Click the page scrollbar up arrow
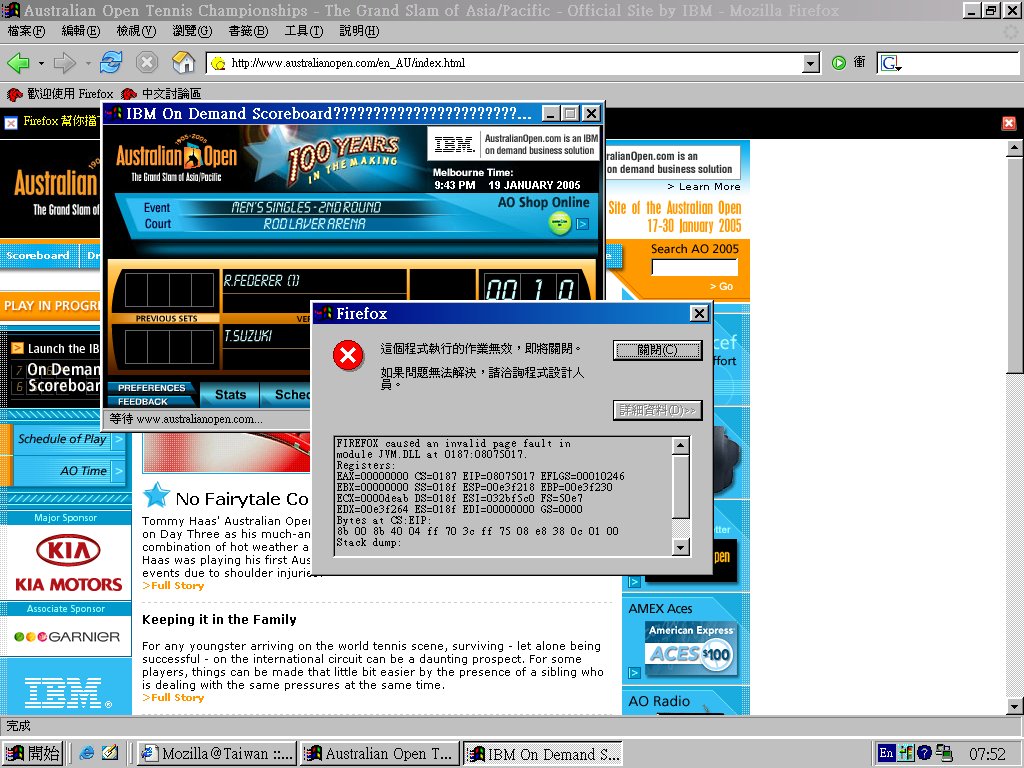This screenshot has width=1024, height=768. click(x=1014, y=148)
